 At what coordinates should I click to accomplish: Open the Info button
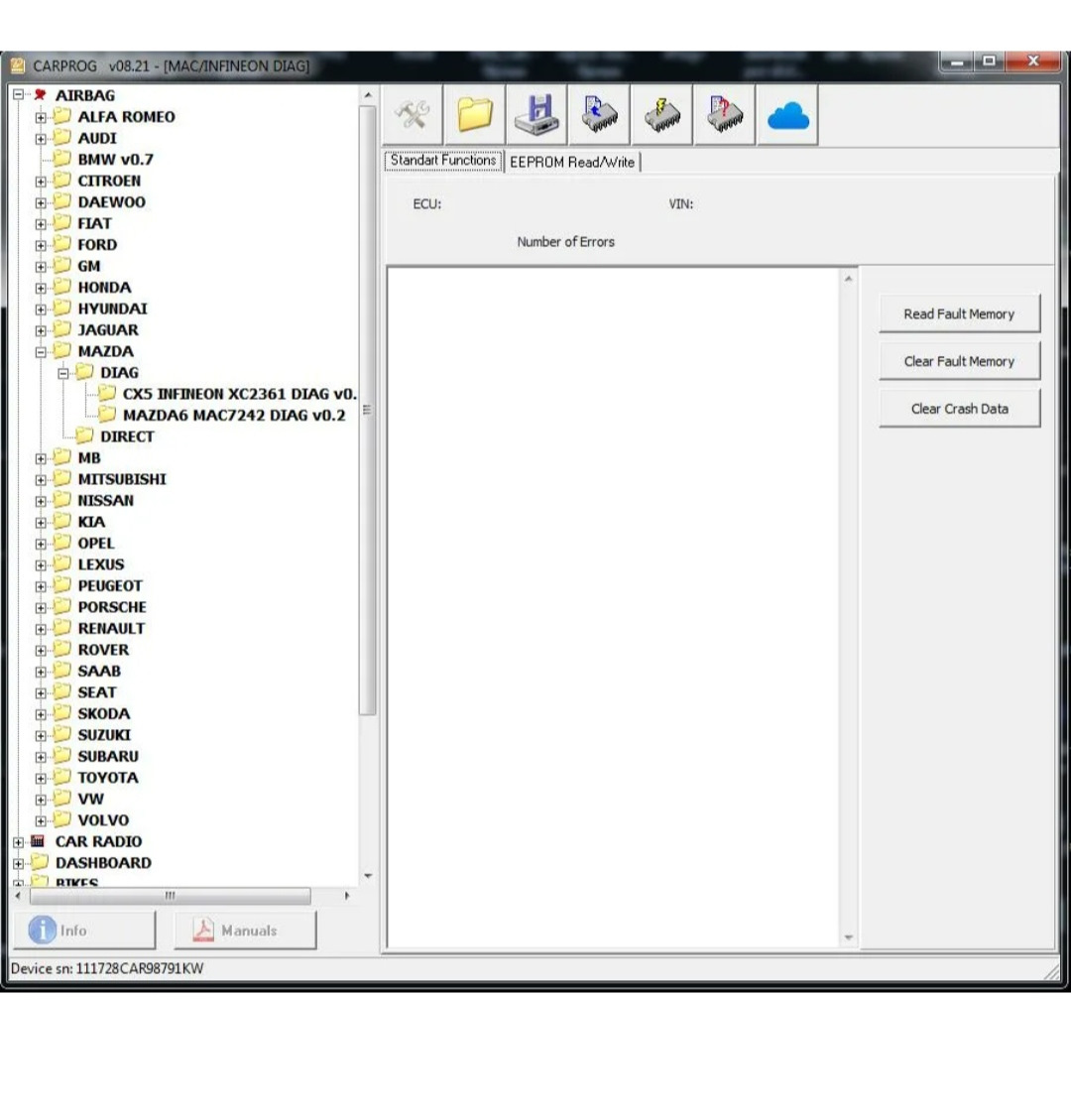click(x=84, y=930)
